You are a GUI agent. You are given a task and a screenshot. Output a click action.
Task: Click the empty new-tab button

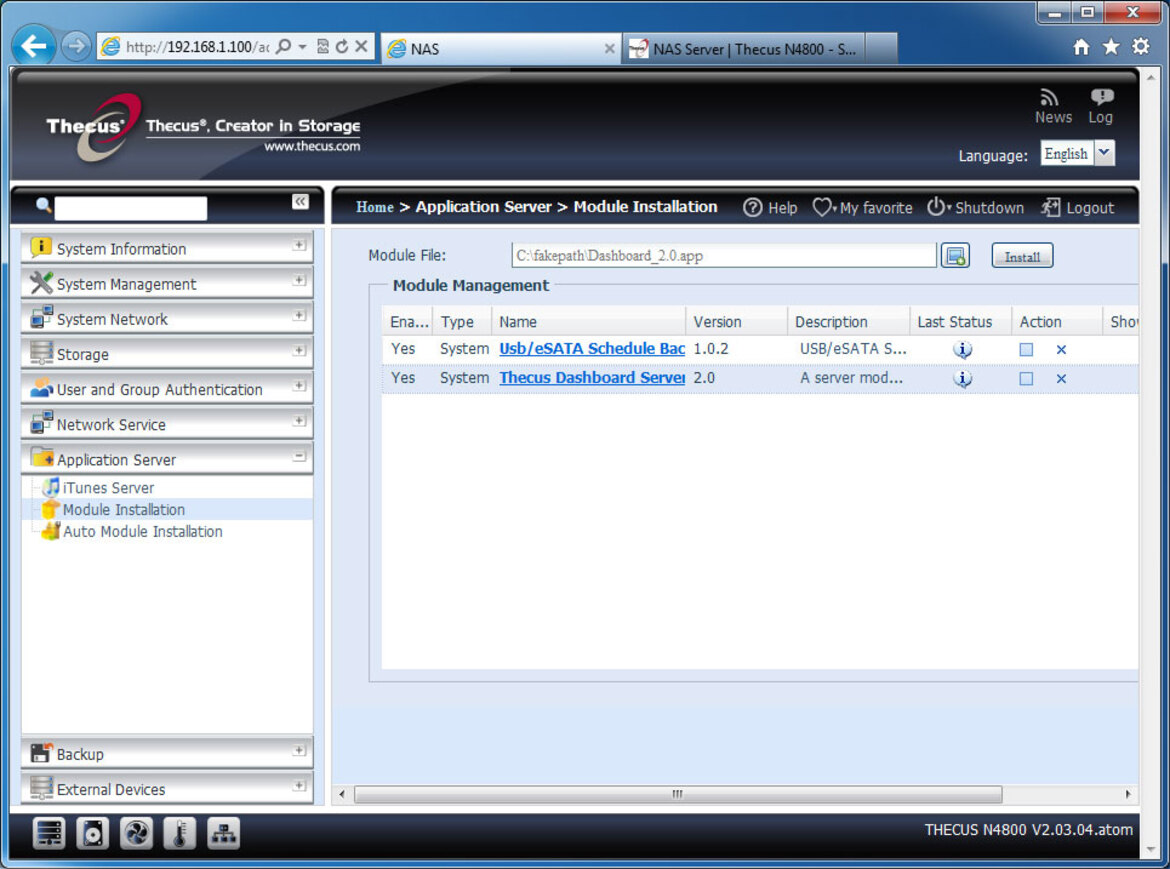(881, 48)
